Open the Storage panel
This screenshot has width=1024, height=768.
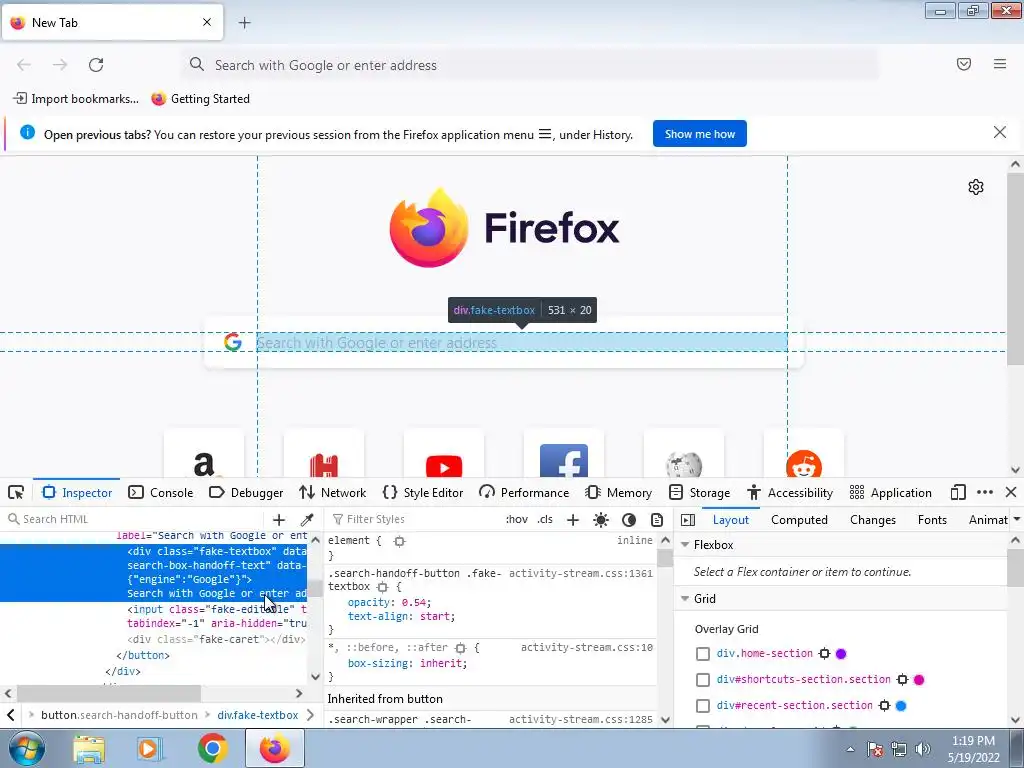[x=699, y=492]
